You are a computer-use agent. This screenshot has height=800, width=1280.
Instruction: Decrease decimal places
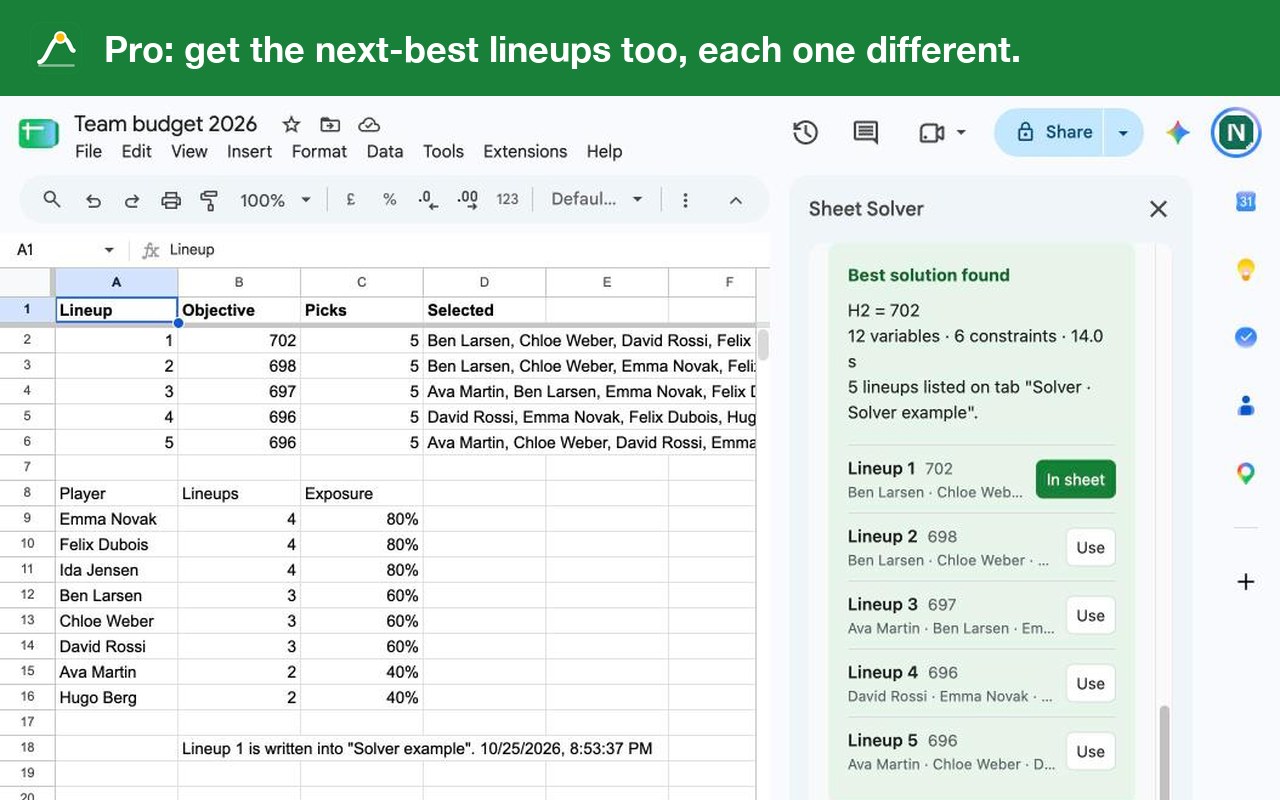(428, 199)
